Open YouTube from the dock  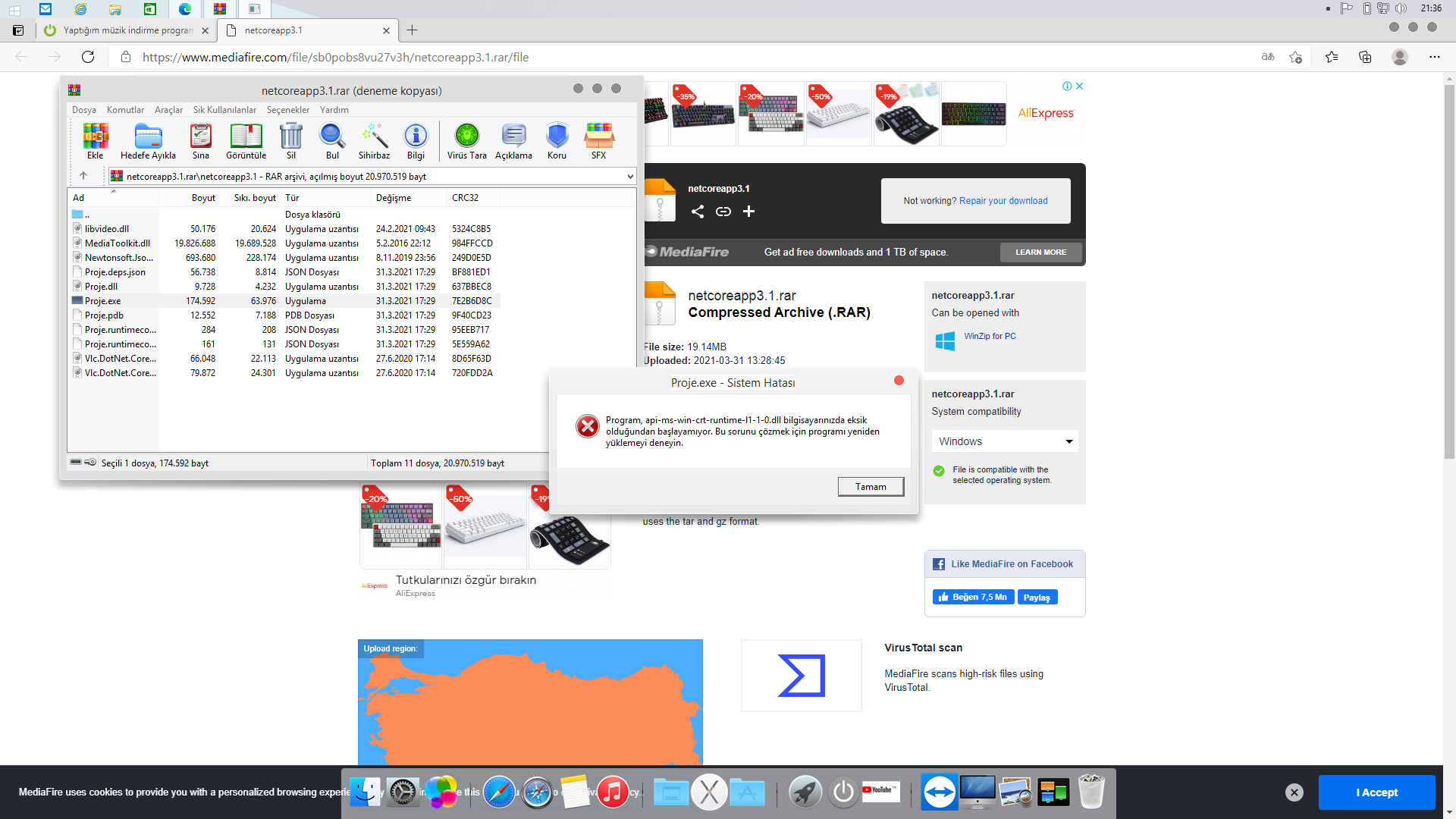(x=880, y=792)
